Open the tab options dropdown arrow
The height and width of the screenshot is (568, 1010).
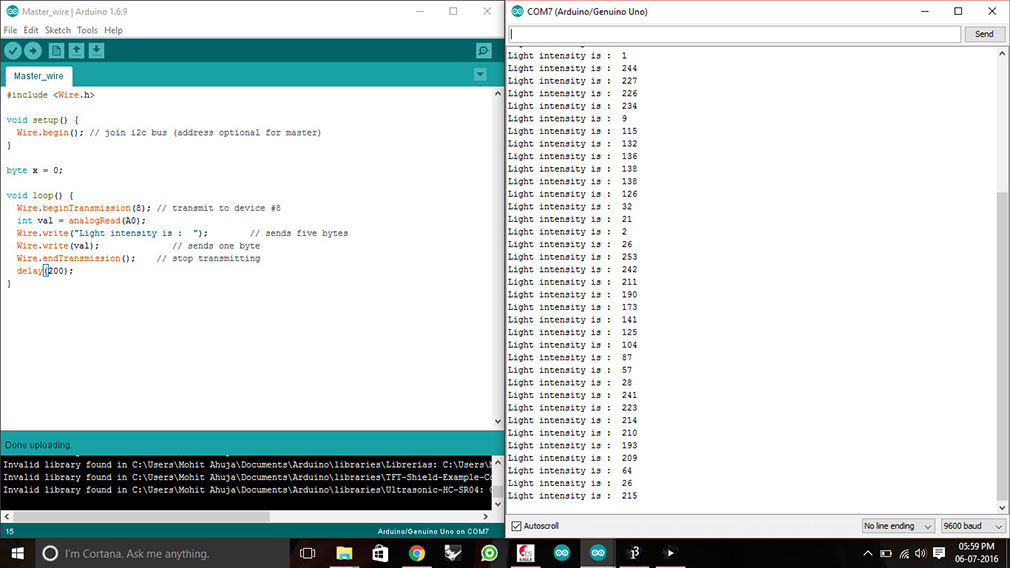[x=480, y=75]
